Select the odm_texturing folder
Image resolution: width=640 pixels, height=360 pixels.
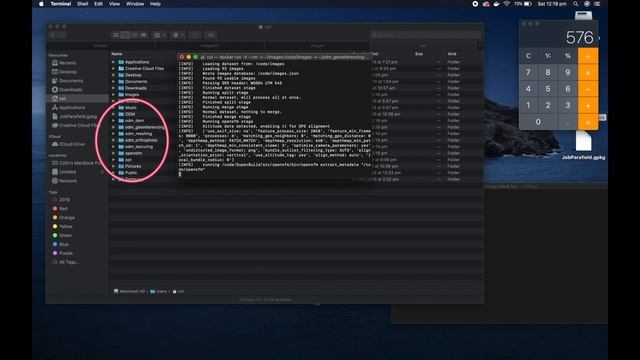136,147
